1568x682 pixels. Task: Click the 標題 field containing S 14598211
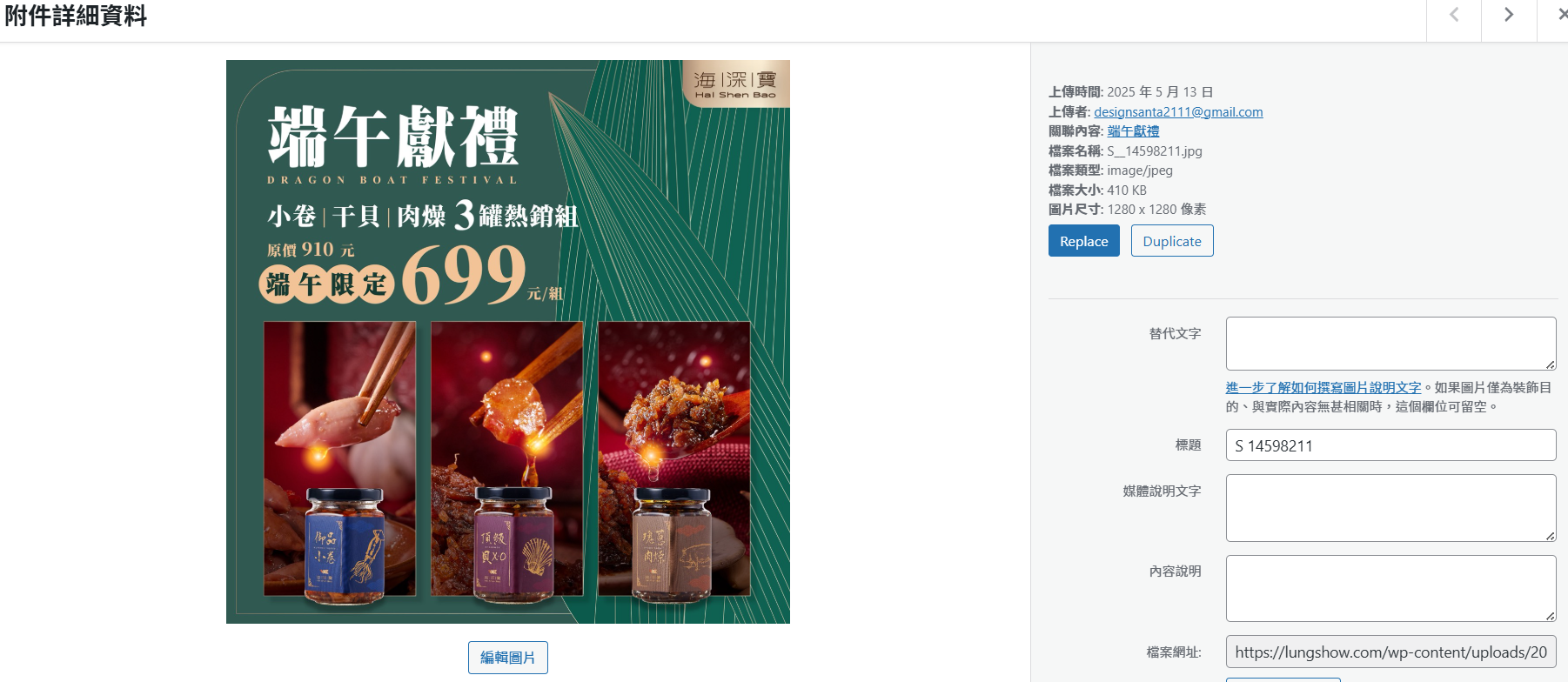pos(1390,445)
